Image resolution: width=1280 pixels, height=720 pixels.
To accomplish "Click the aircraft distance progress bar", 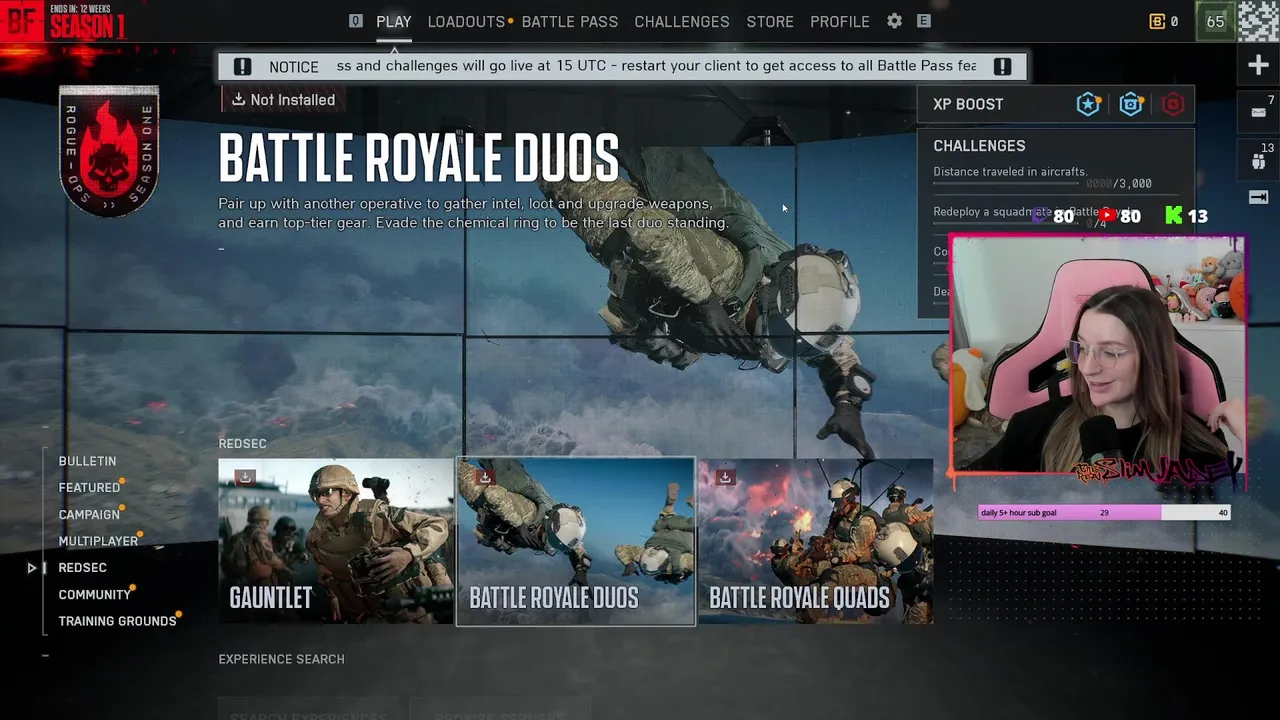I will pos(1007,184).
